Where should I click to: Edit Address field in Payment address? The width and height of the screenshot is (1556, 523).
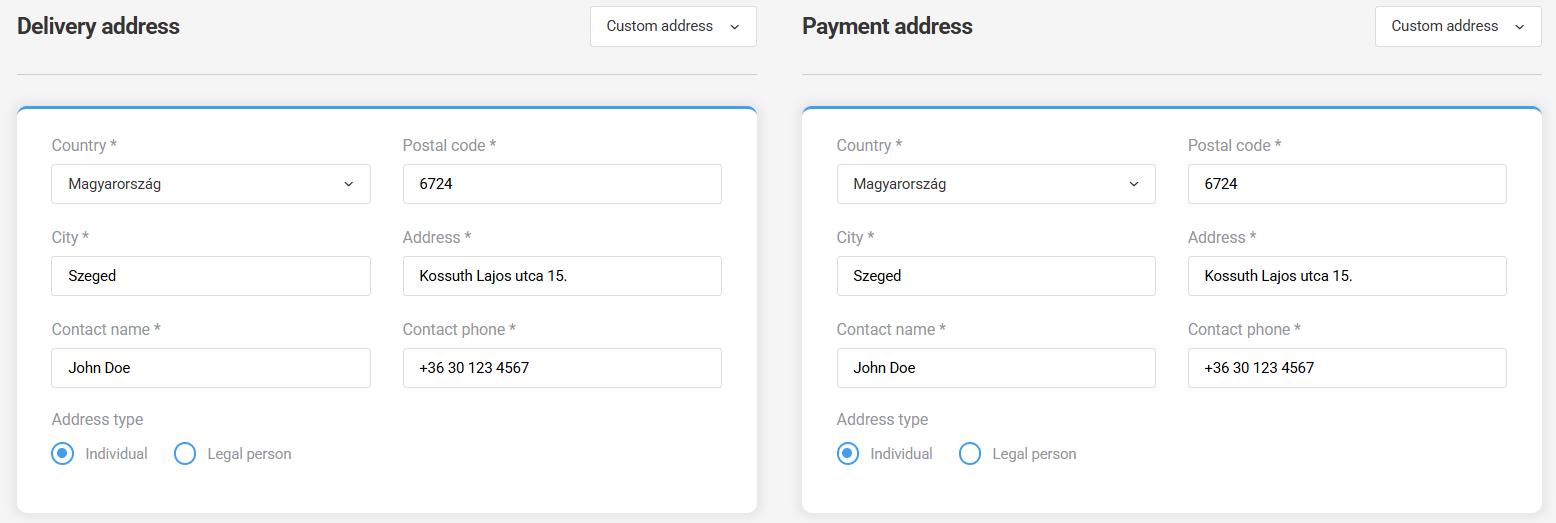pyautogui.click(x=1347, y=276)
